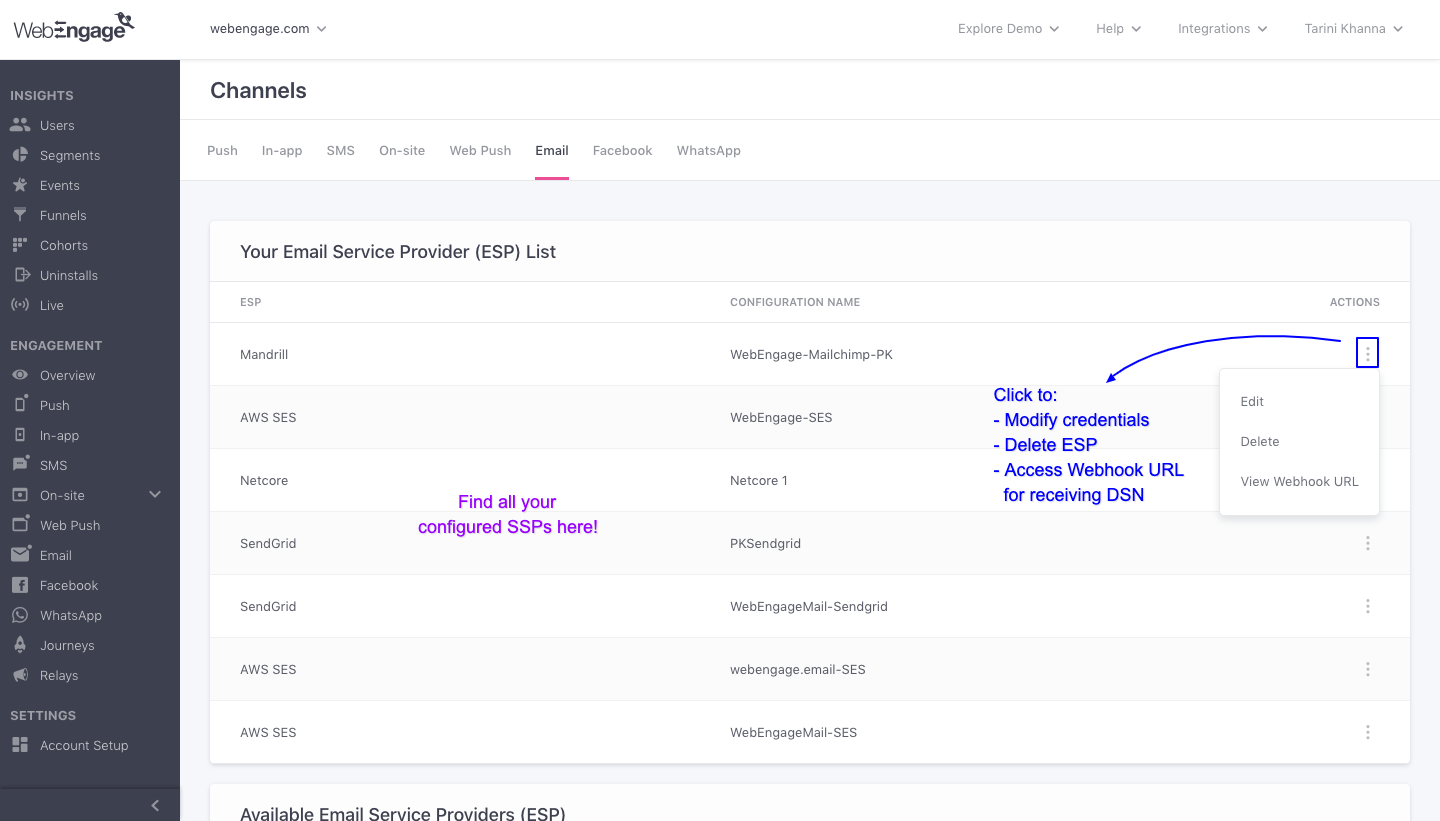Click the Facebook icon in sidebar

[x=20, y=585]
